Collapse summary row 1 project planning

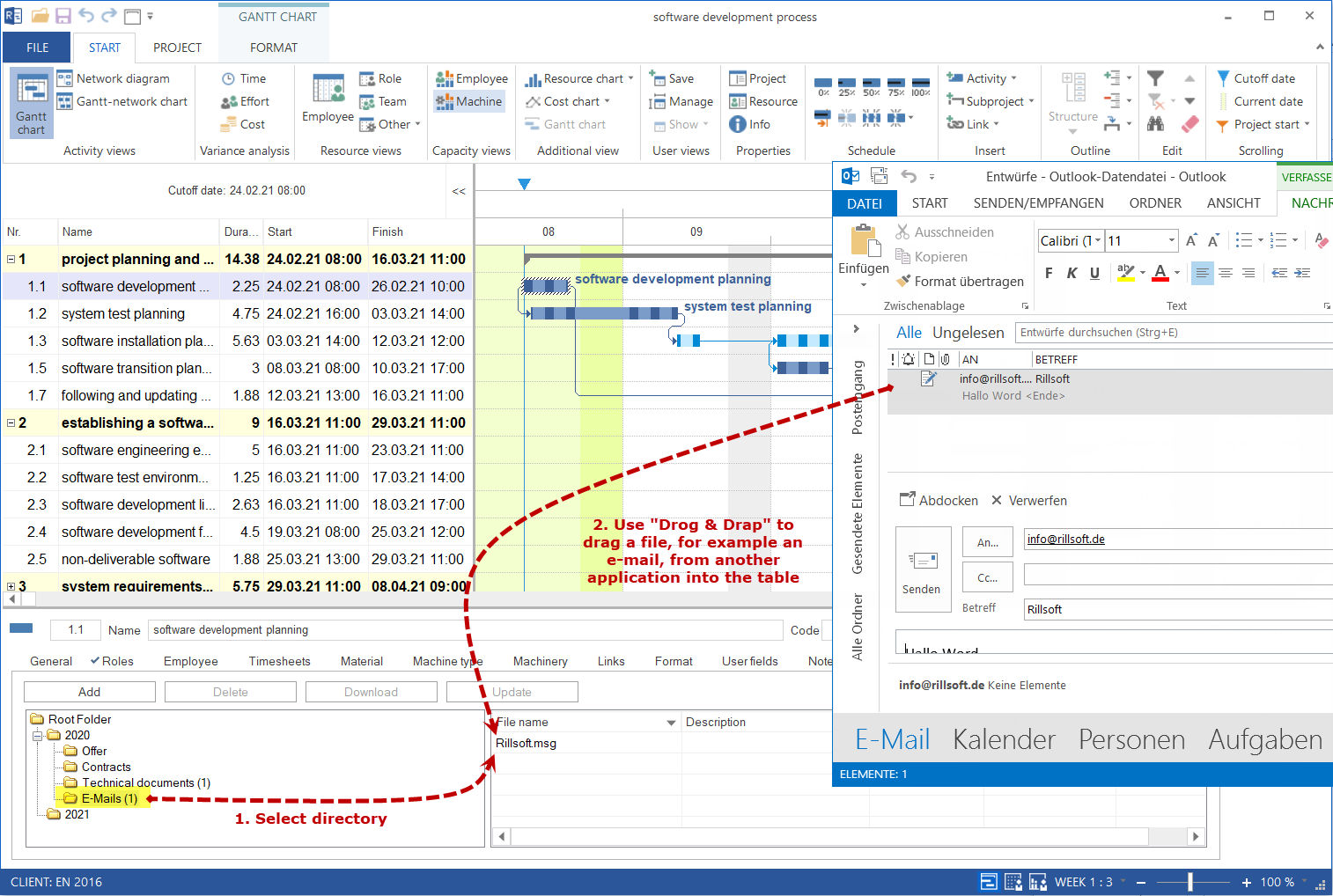(11, 259)
